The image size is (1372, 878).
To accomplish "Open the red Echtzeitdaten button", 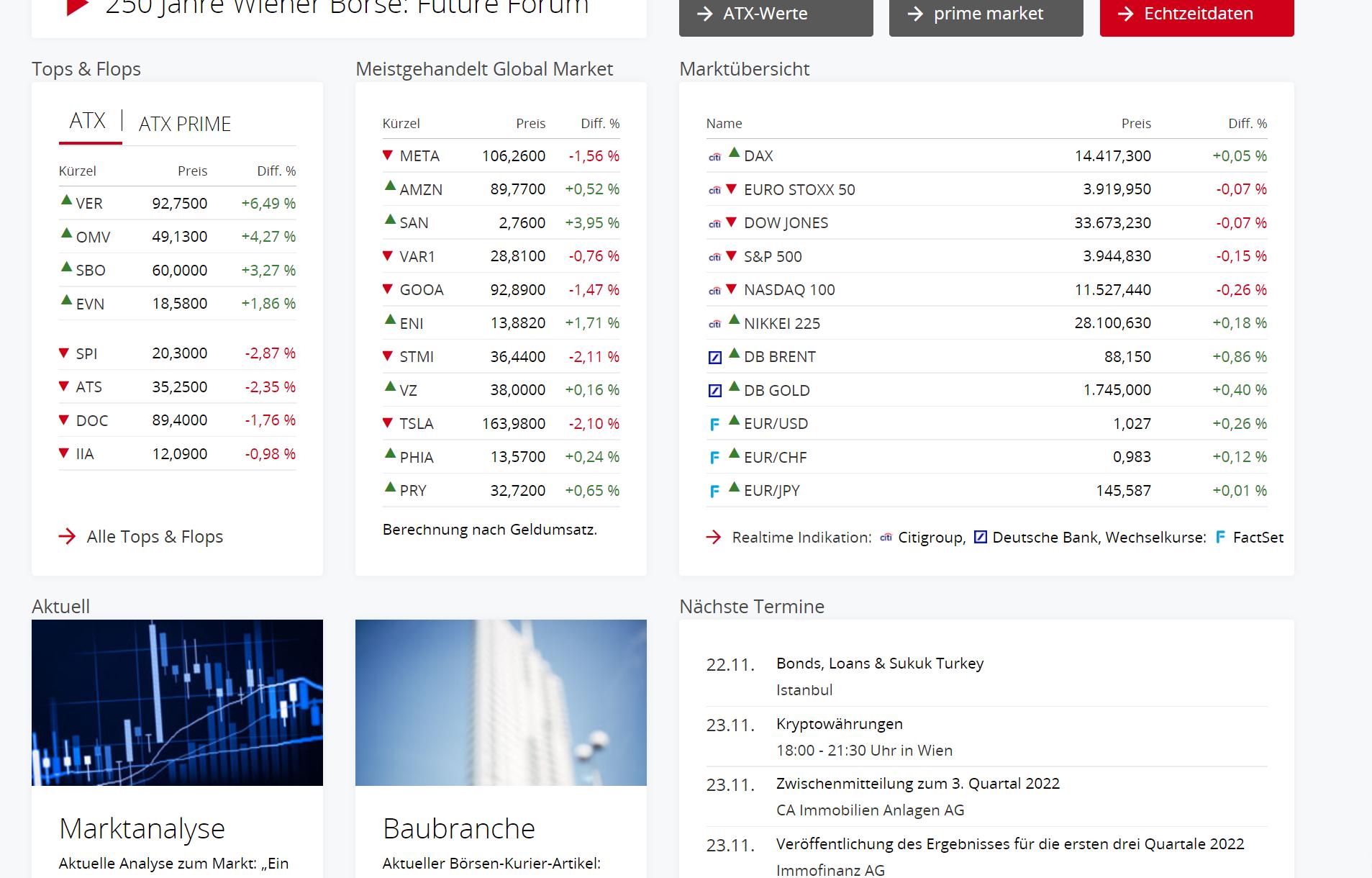I will pyautogui.click(x=1197, y=16).
